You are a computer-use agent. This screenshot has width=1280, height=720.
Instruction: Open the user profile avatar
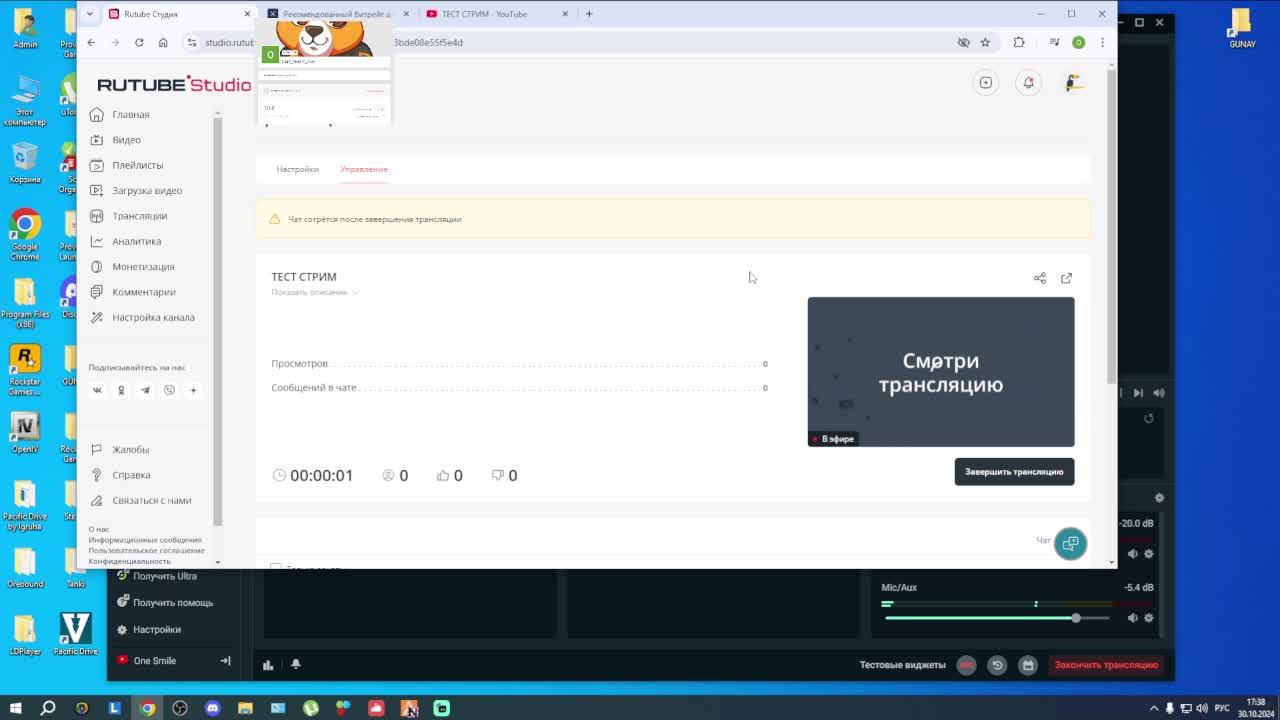coord(1073,83)
